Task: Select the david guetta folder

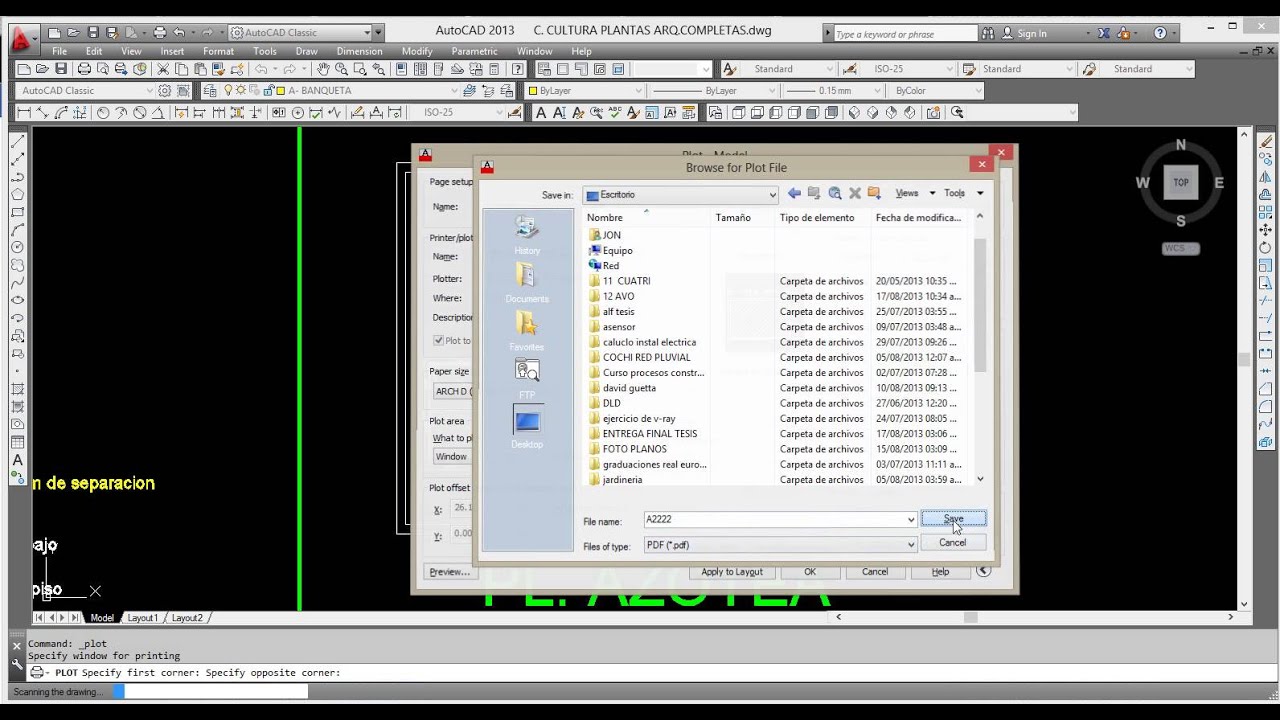Action: (x=629, y=388)
